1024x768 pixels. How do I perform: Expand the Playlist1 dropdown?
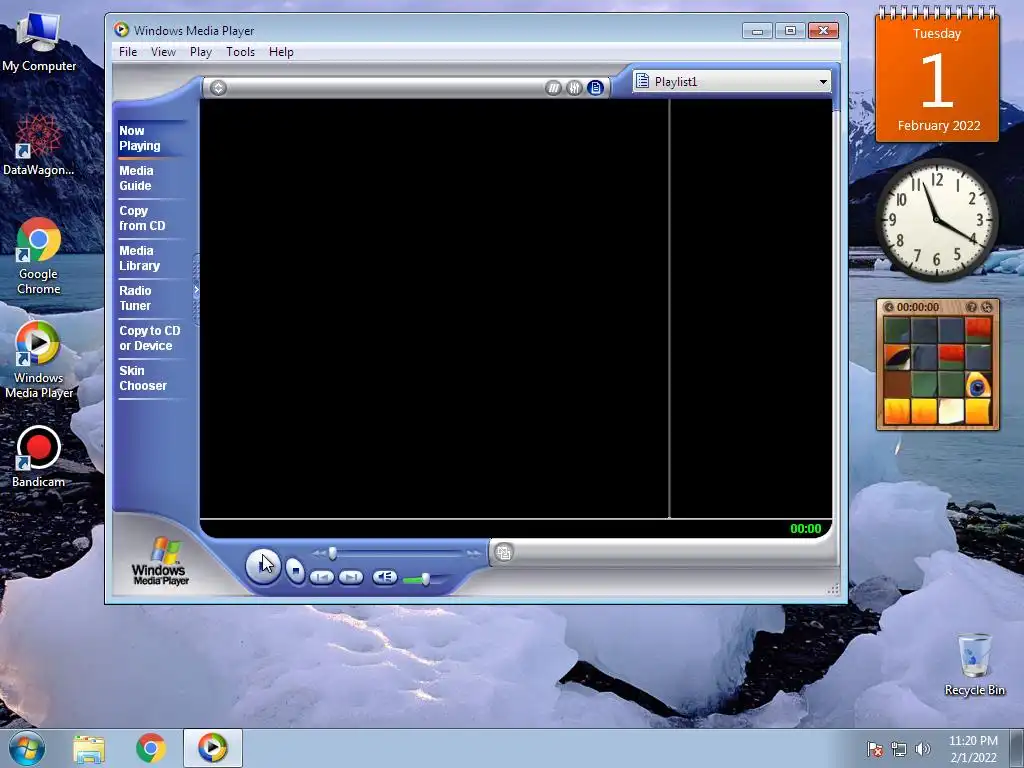click(x=823, y=82)
